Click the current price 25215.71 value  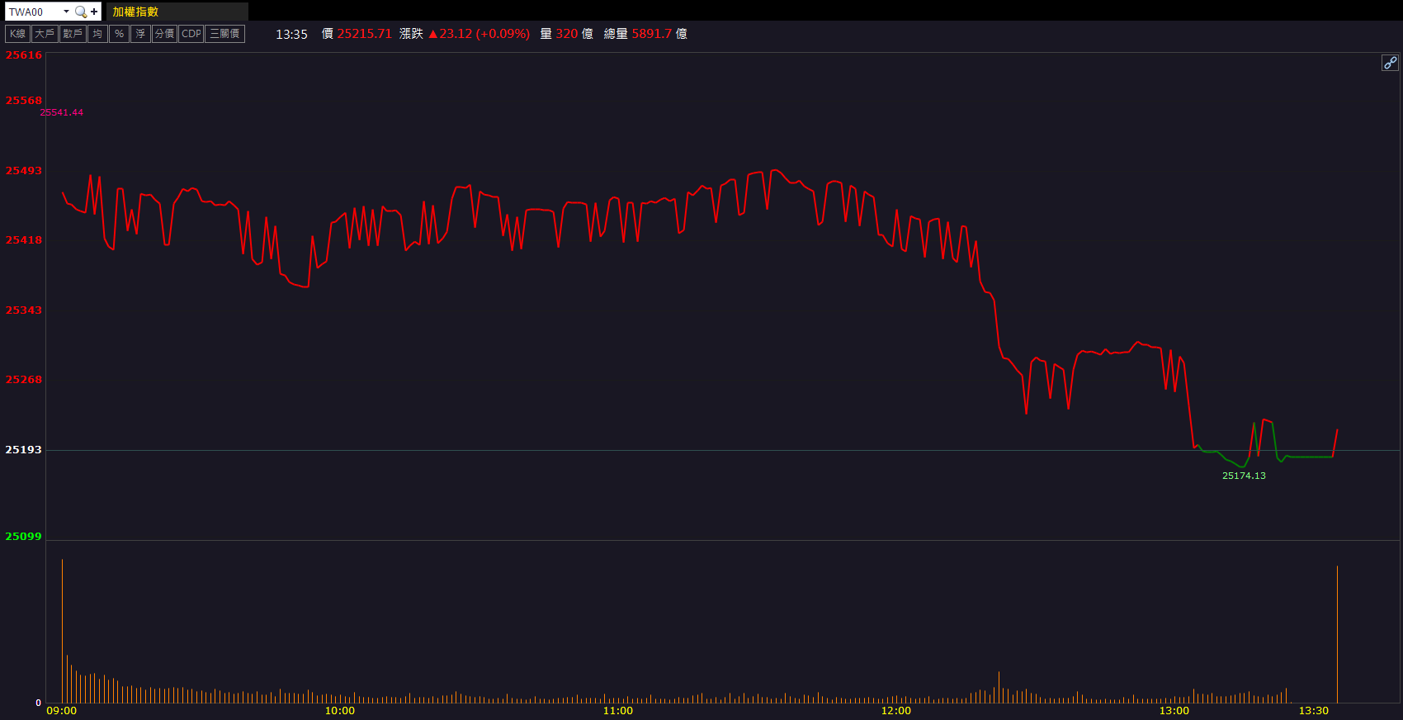point(364,34)
